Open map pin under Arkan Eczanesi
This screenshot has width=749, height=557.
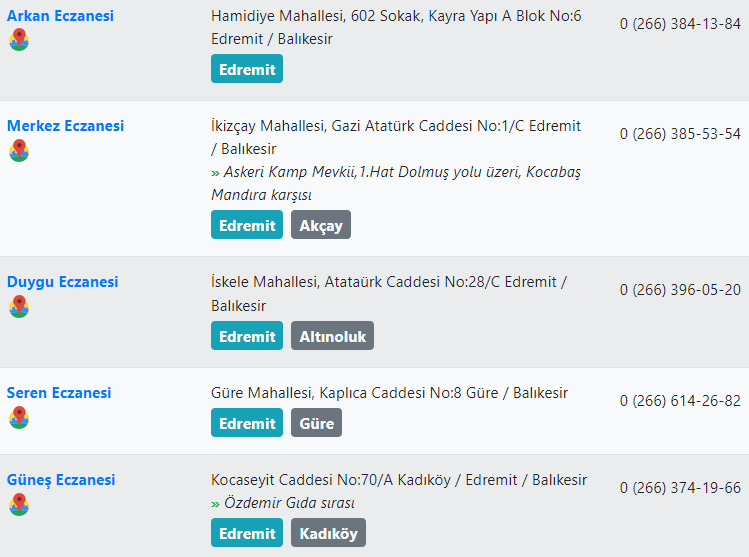(x=19, y=40)
